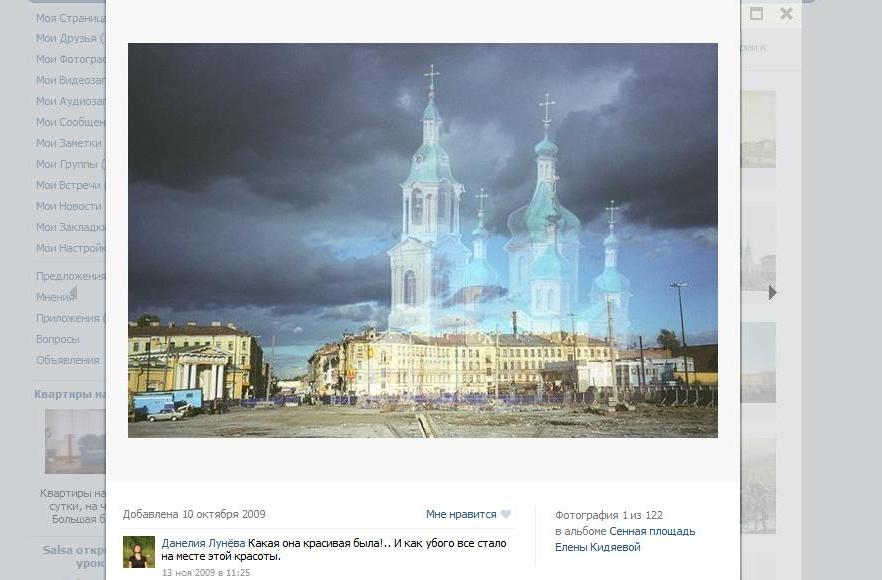The image size is (882, 580).
Task: Go to next photo with right arrow
Action: pos(772,293)
